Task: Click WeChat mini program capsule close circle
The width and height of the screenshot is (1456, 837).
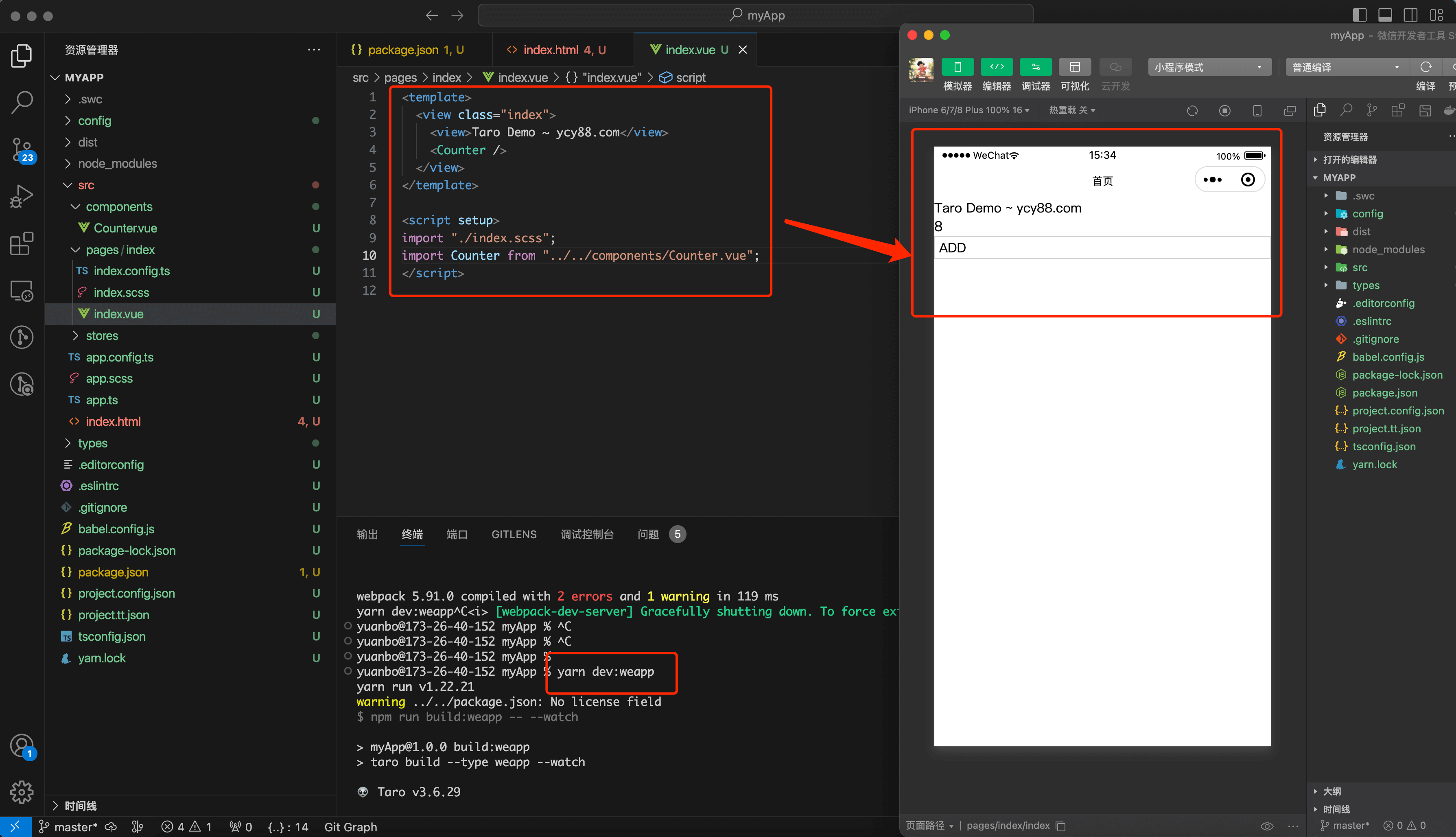Action: coord(1247,180)
